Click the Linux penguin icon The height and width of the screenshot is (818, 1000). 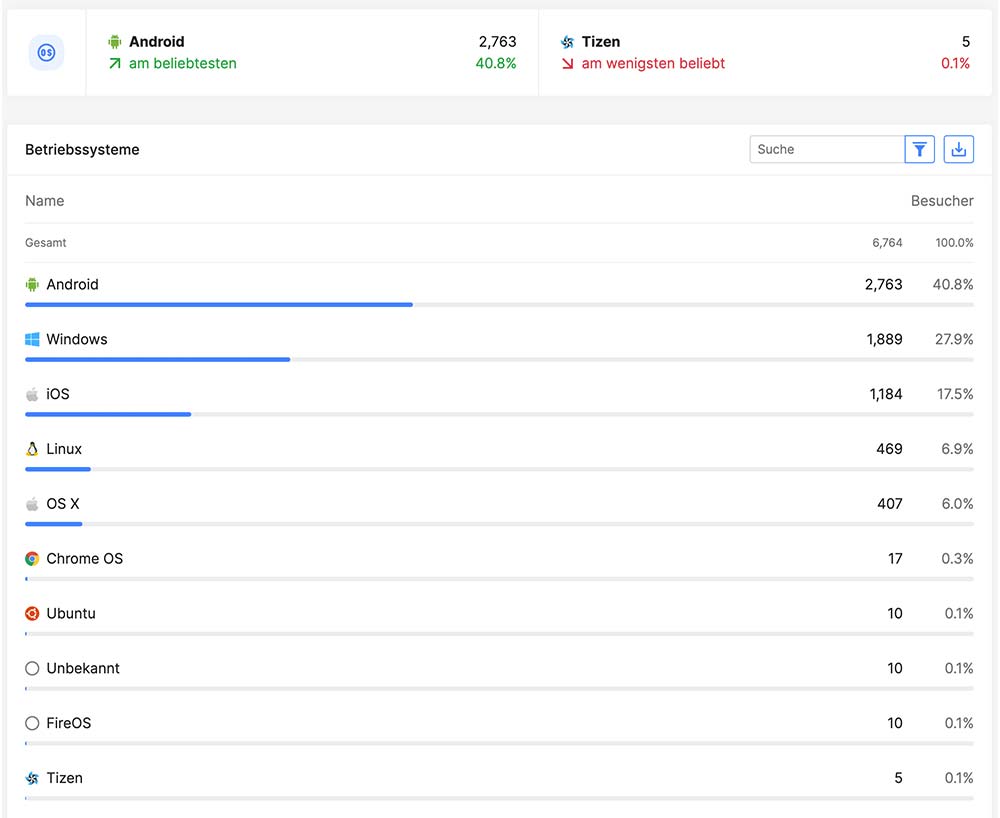click(32, 449)
